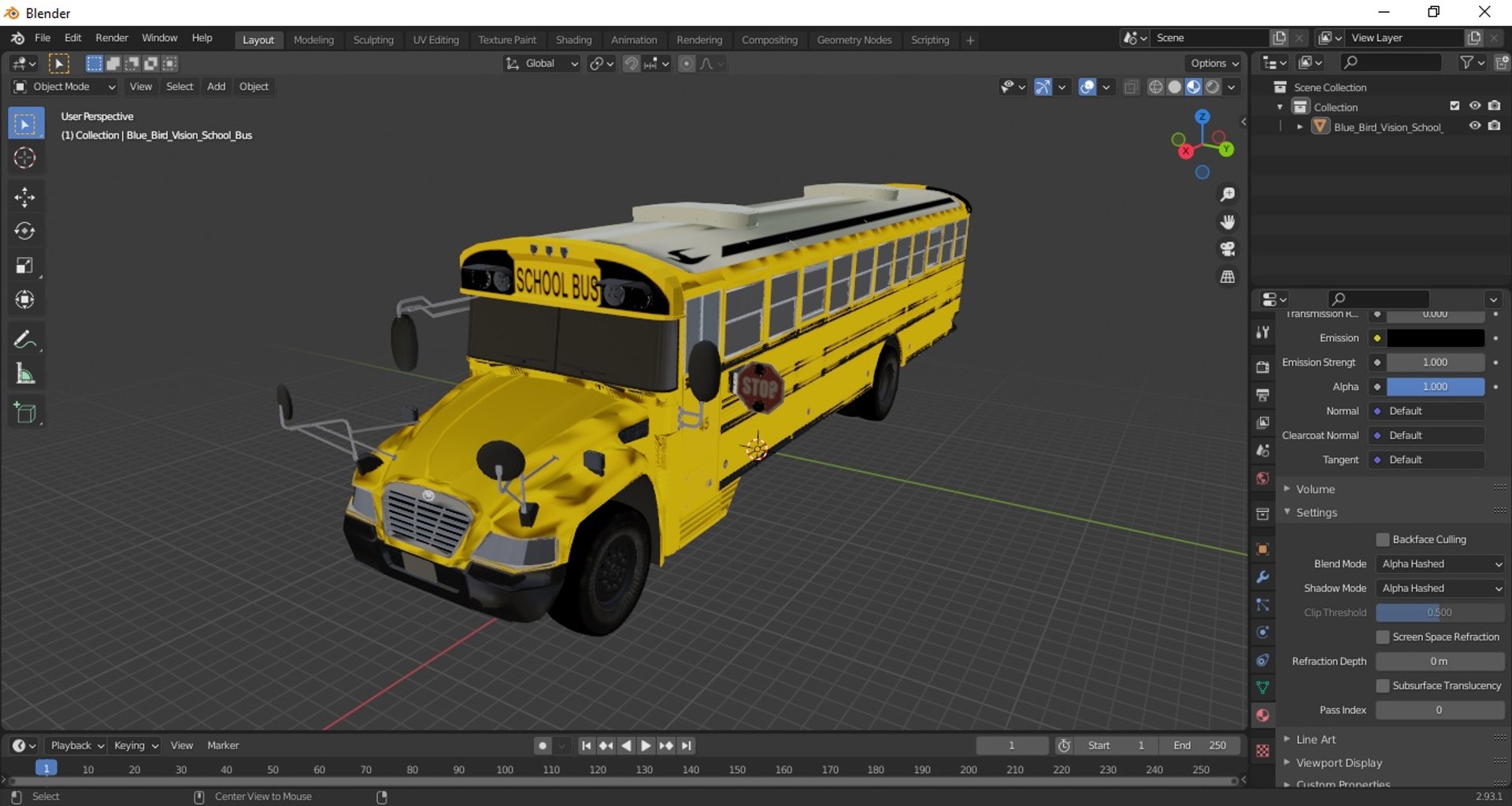Viewport: 1512px width, 806px height.
Task: Play the animation forward
Action: (646, 745)
